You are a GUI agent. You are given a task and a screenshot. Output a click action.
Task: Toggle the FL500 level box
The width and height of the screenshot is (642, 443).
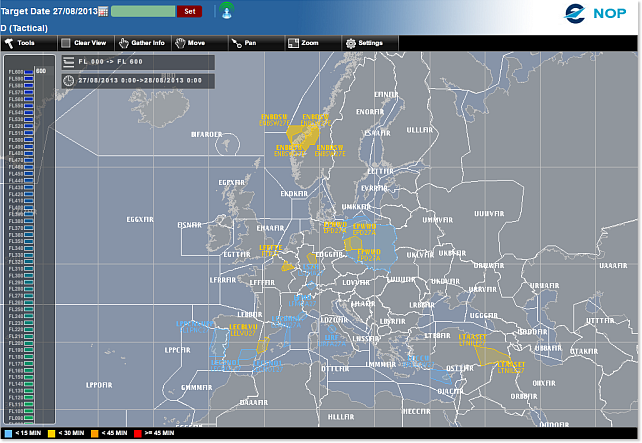29,139
